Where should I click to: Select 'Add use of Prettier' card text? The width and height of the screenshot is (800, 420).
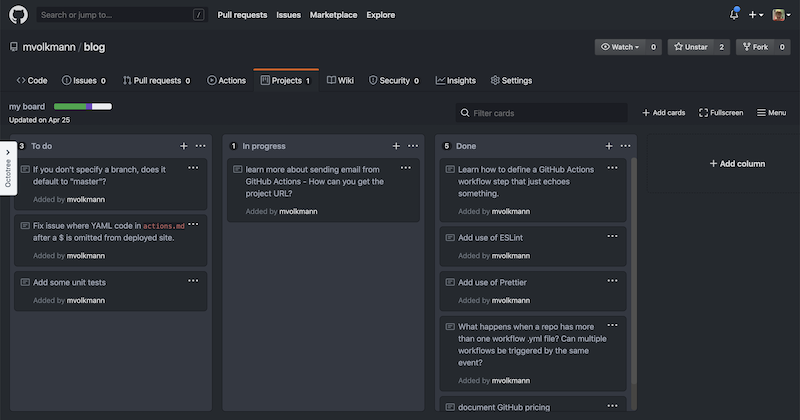click(492, 282)
